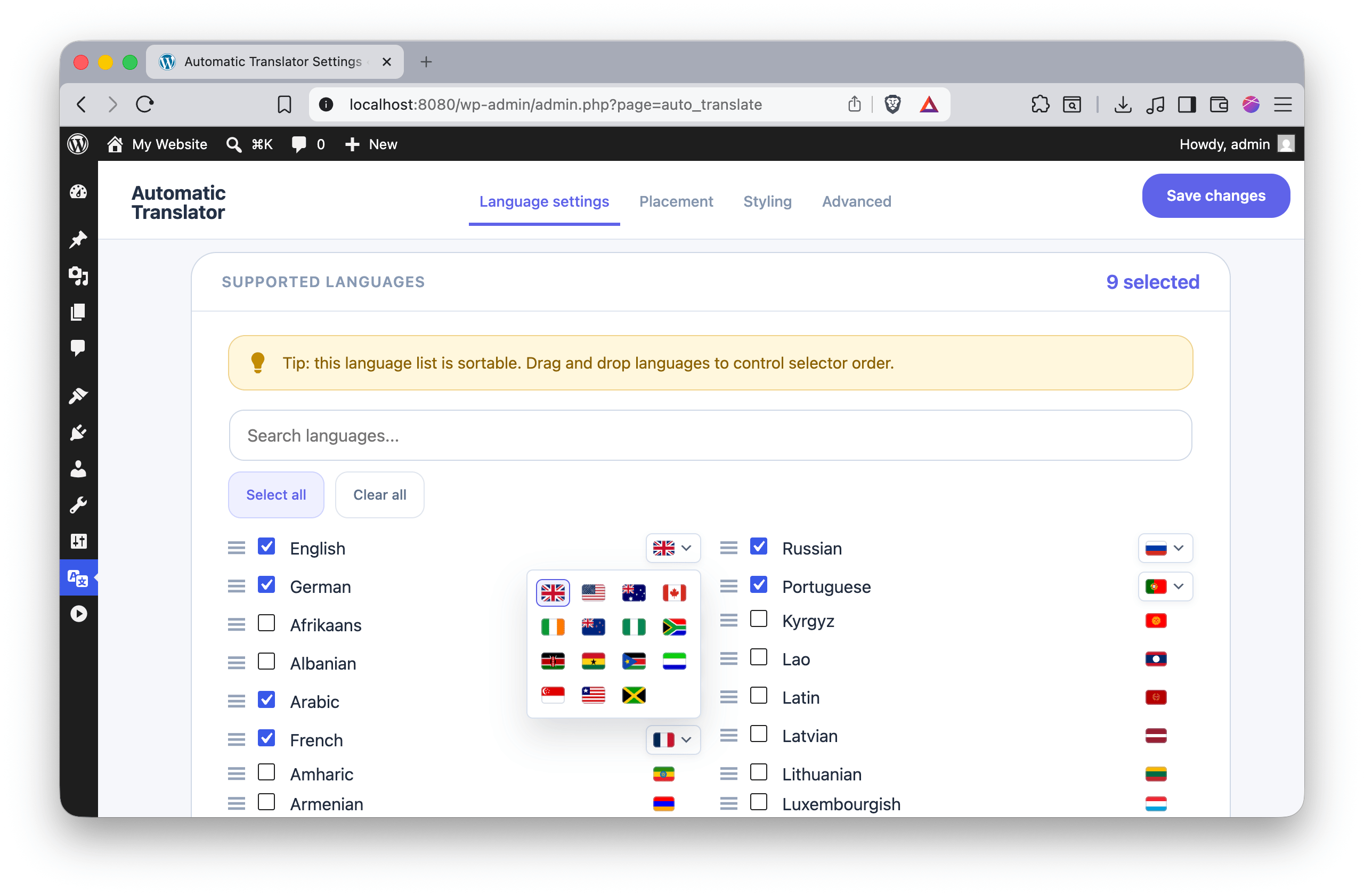Image resolution: width=1364 pixels, height=896 pixels.
Task: Switch to Language settings tab
Action: coord(544,202)
